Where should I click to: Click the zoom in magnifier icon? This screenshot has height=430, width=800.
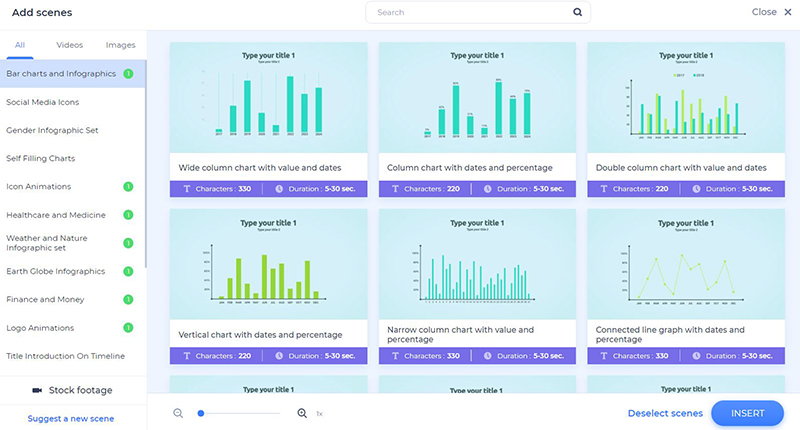tap(302, 413)
